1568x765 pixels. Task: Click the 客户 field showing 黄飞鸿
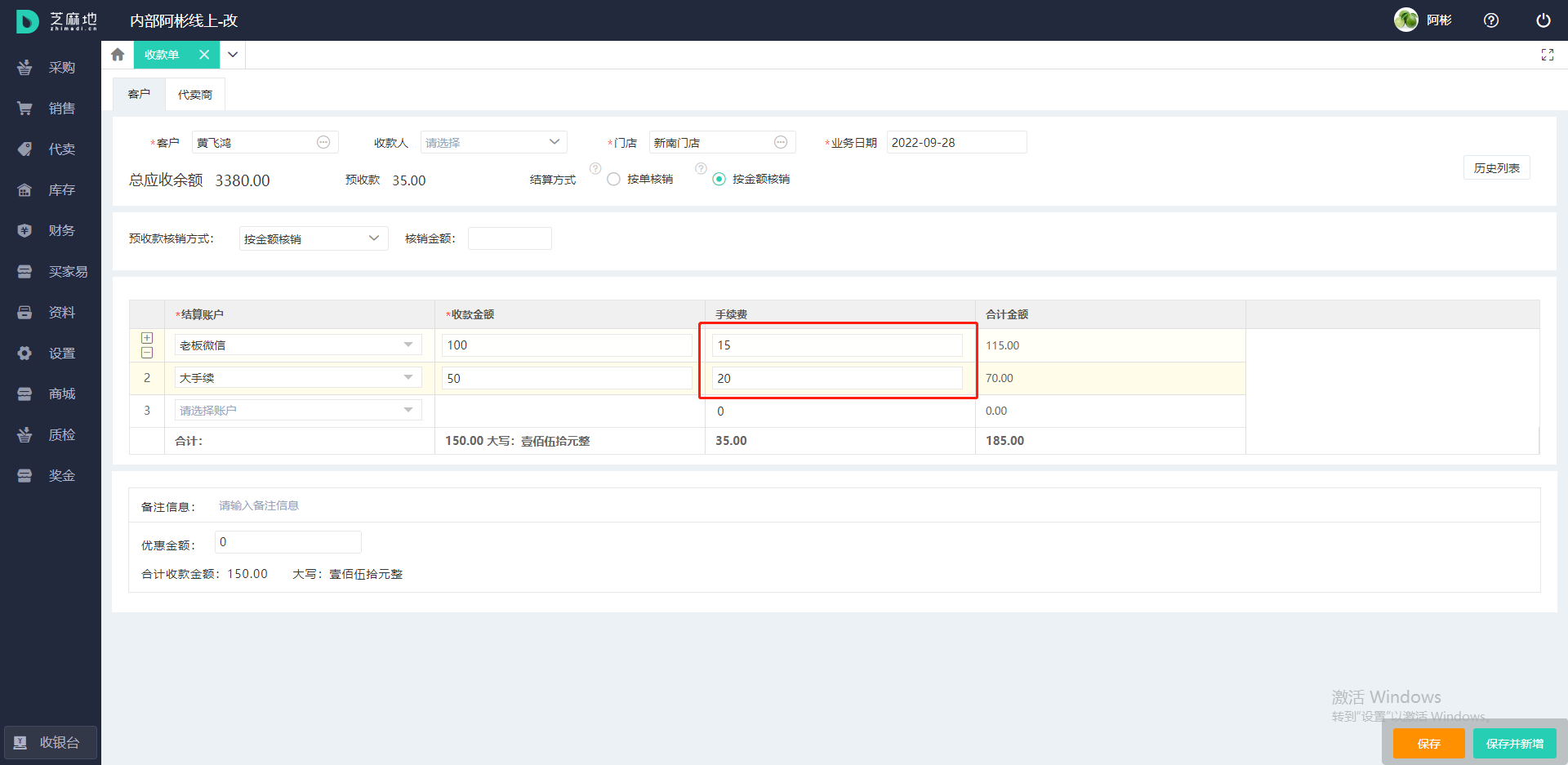tap(265, 142)
